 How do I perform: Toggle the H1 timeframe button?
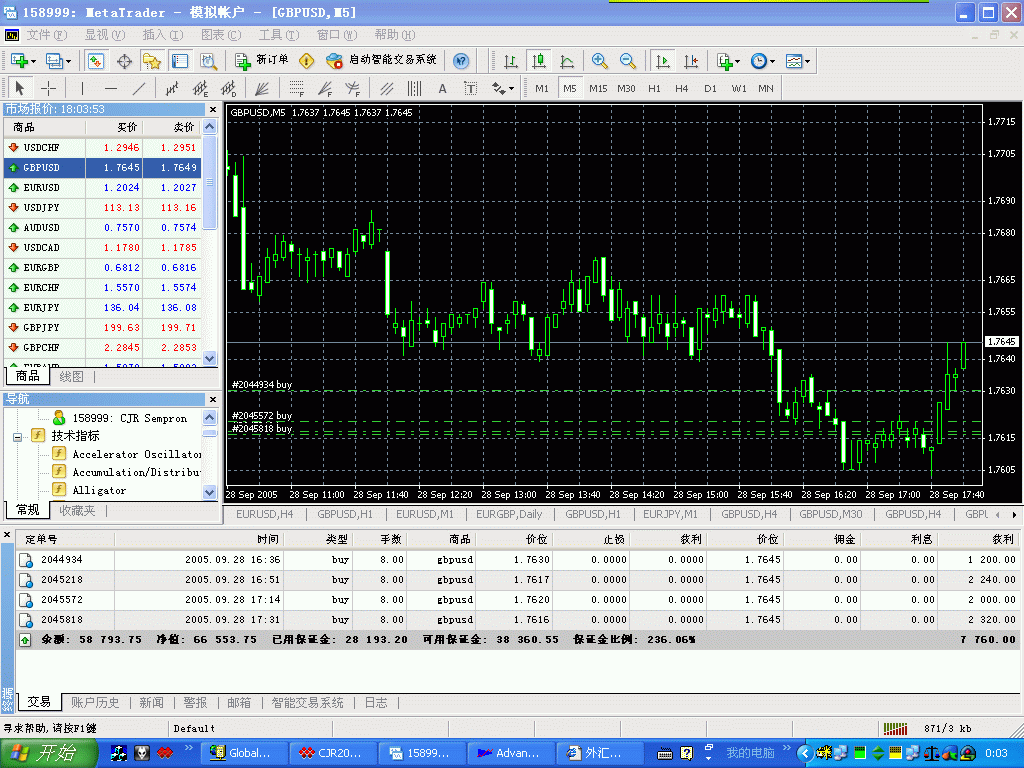tap(654, 88)
